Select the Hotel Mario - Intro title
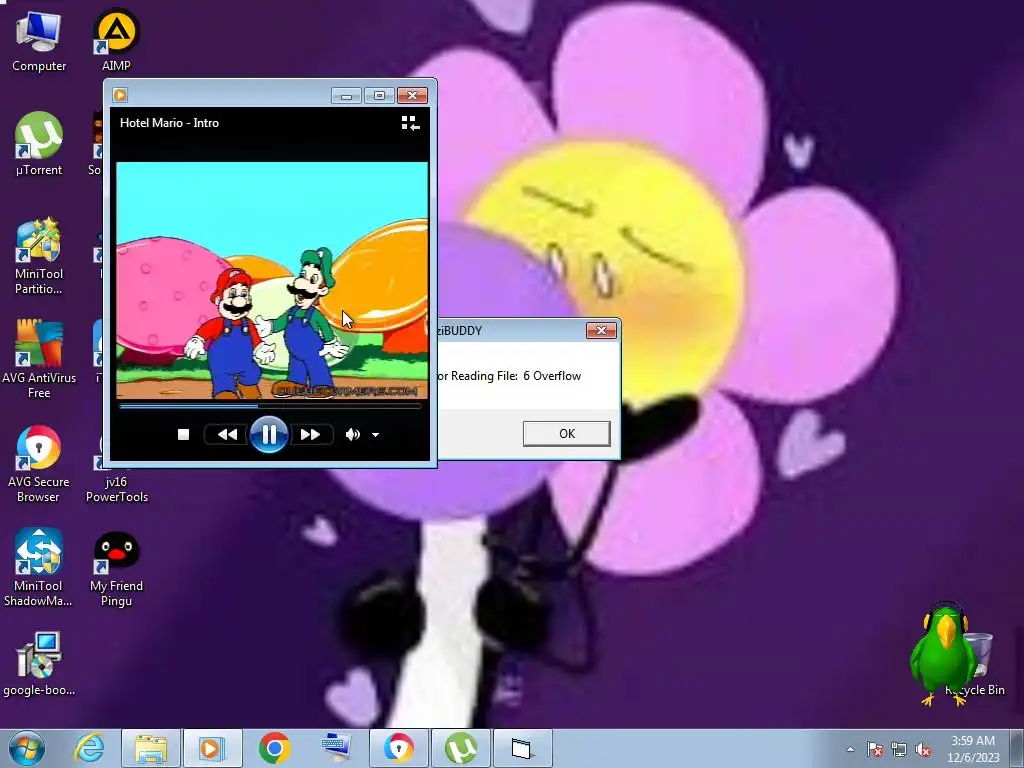The image size is (1024, 768). tap(169, 123)
